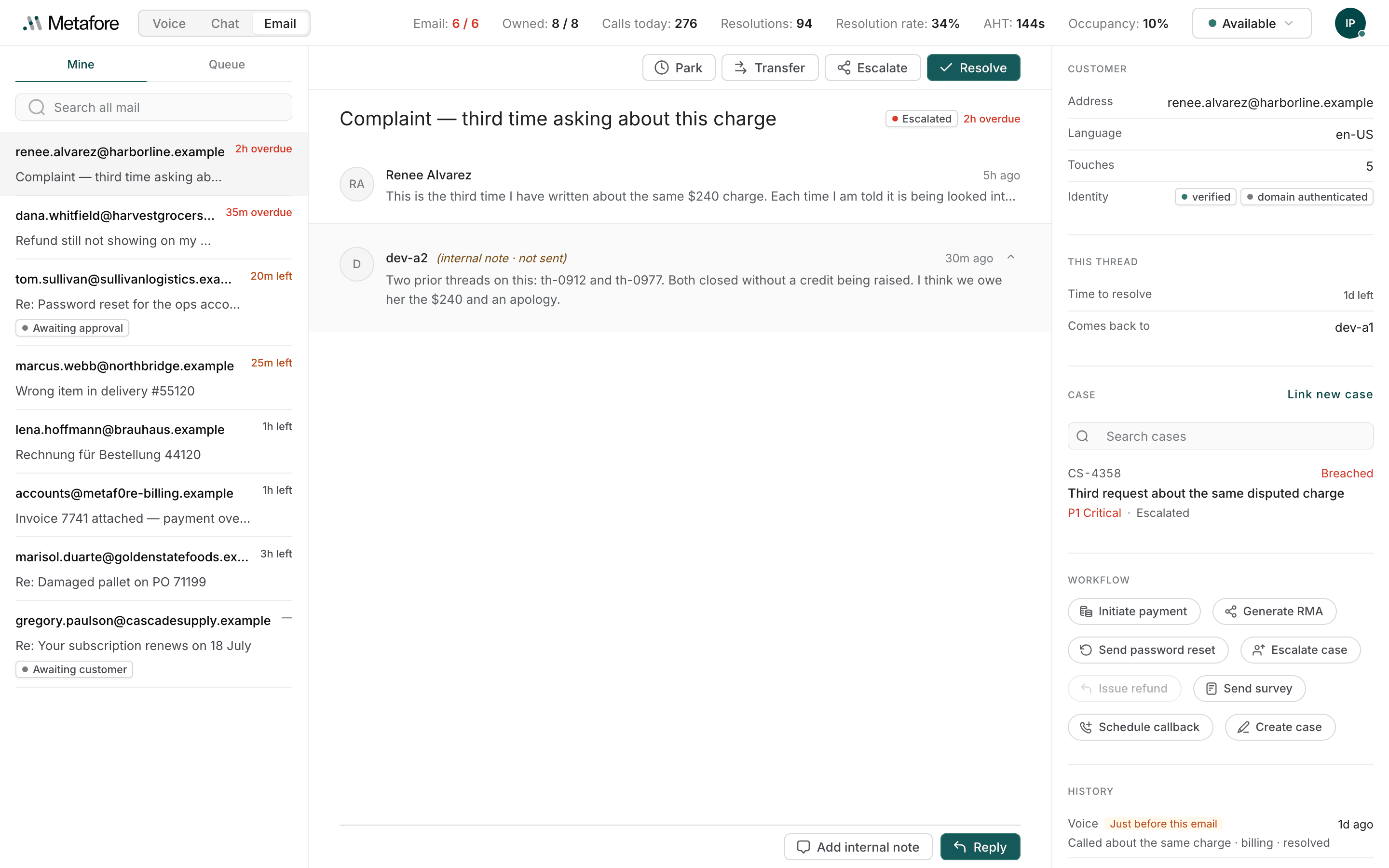The width and height of the screenshot is (1389, 868).
Task: Click the magnifier icon in Search cases
Action: [1082, 436]
